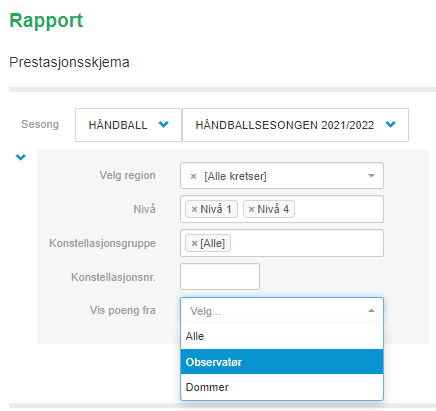Image resolution: width=436 pixels, height=411 pixels.
Task: Expand the Velg region dropdown arrow
Action: point(371,176)
